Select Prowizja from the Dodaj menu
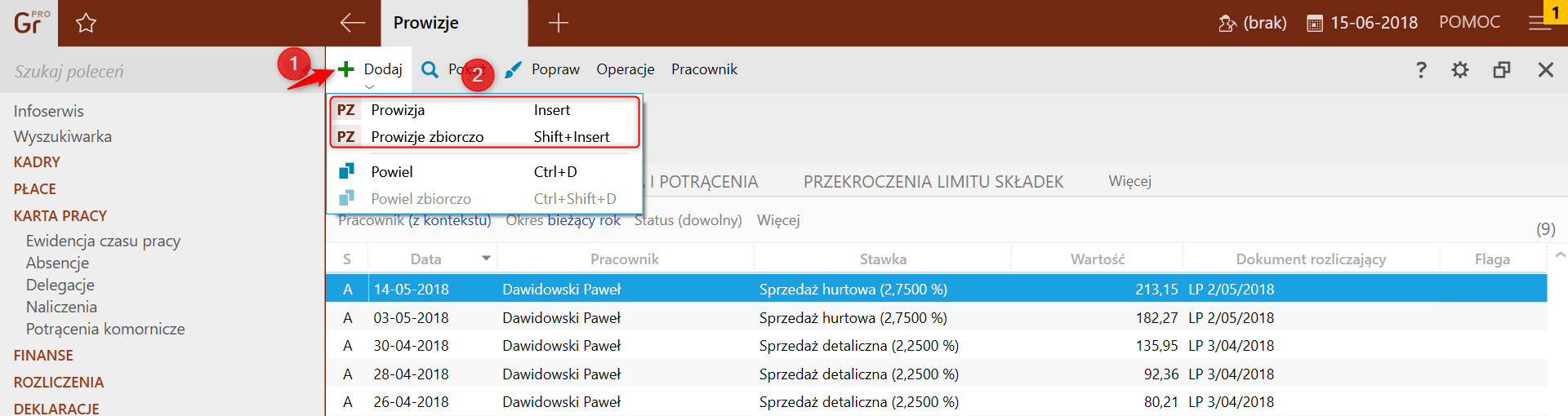This screenshot has width=1568, height=416. click(x=398, y=110)
